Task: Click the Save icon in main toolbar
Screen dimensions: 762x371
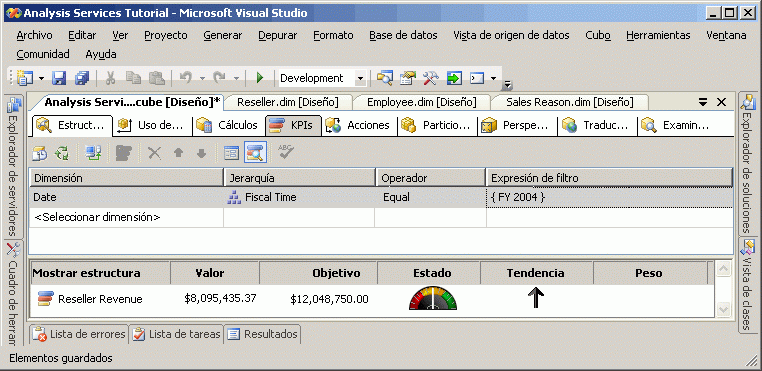Action: click(x=59, y=78)
